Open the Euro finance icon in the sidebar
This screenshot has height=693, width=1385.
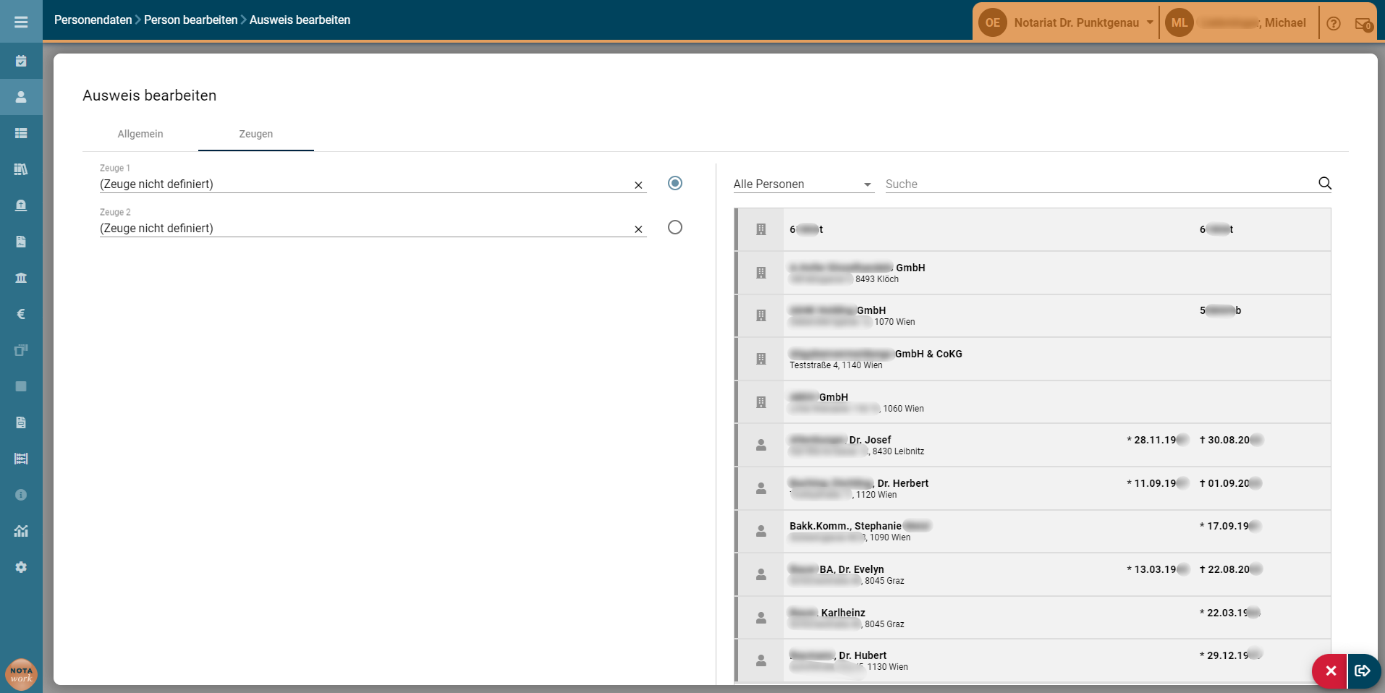[x=21, y=314]
